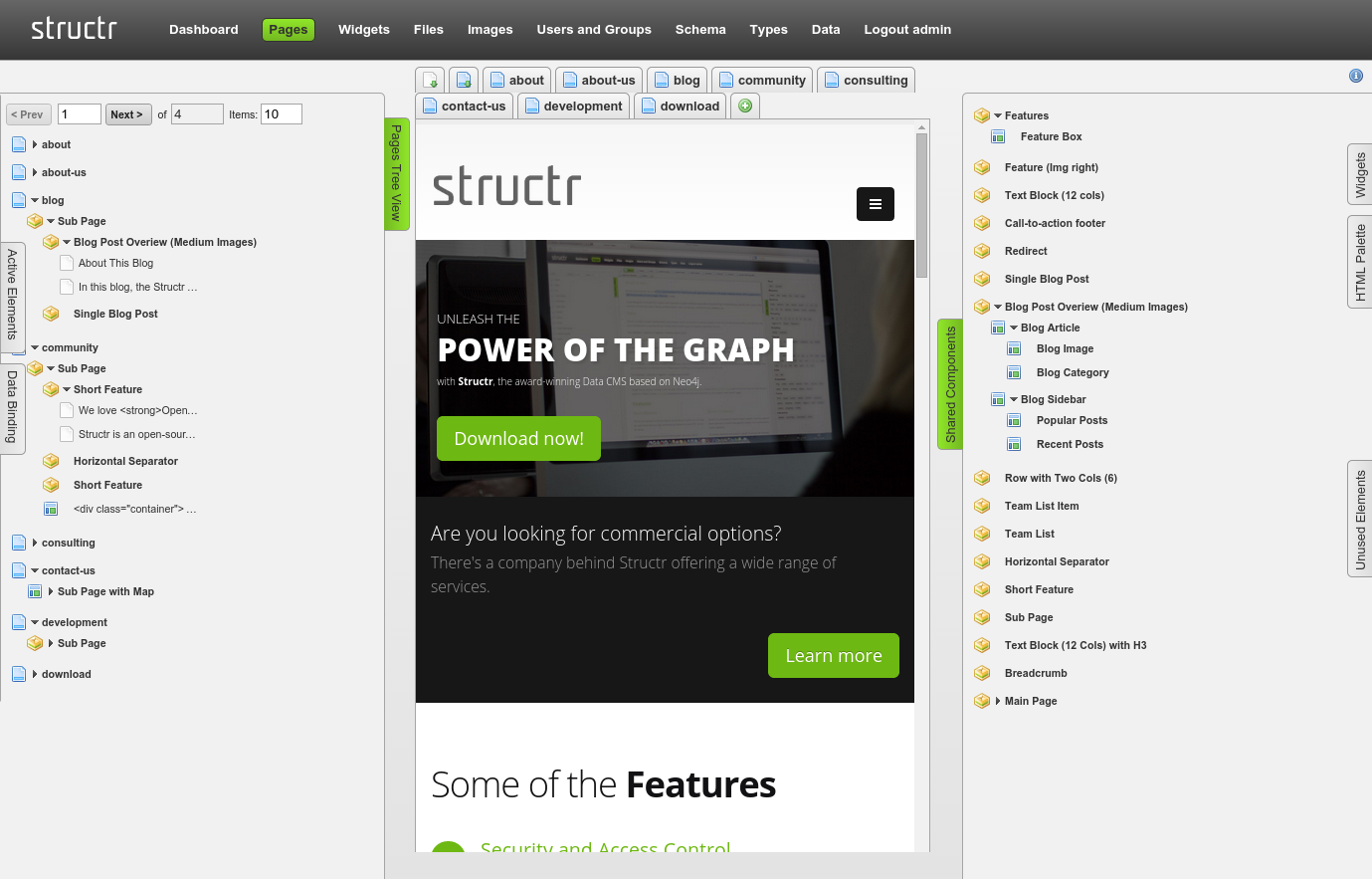Click the component icon beside Single Blog Post in tree
1372x879 pixels.
pyautogui.click(x=51, y=314)
